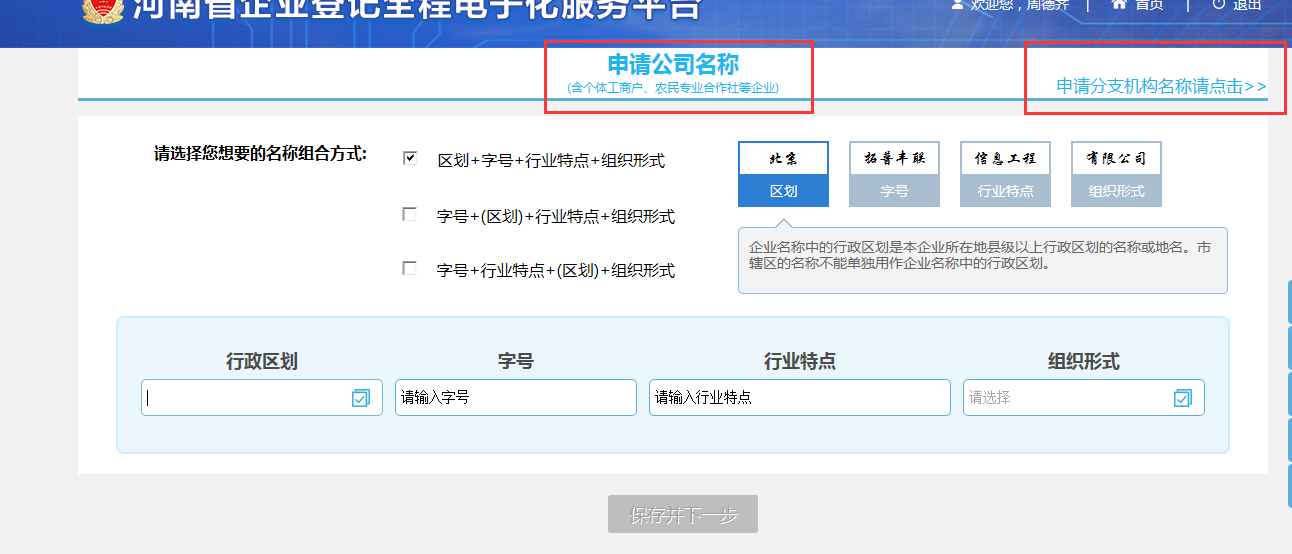Click the 字号 input field
1292x554 pixels.
(x=515, y=398)
